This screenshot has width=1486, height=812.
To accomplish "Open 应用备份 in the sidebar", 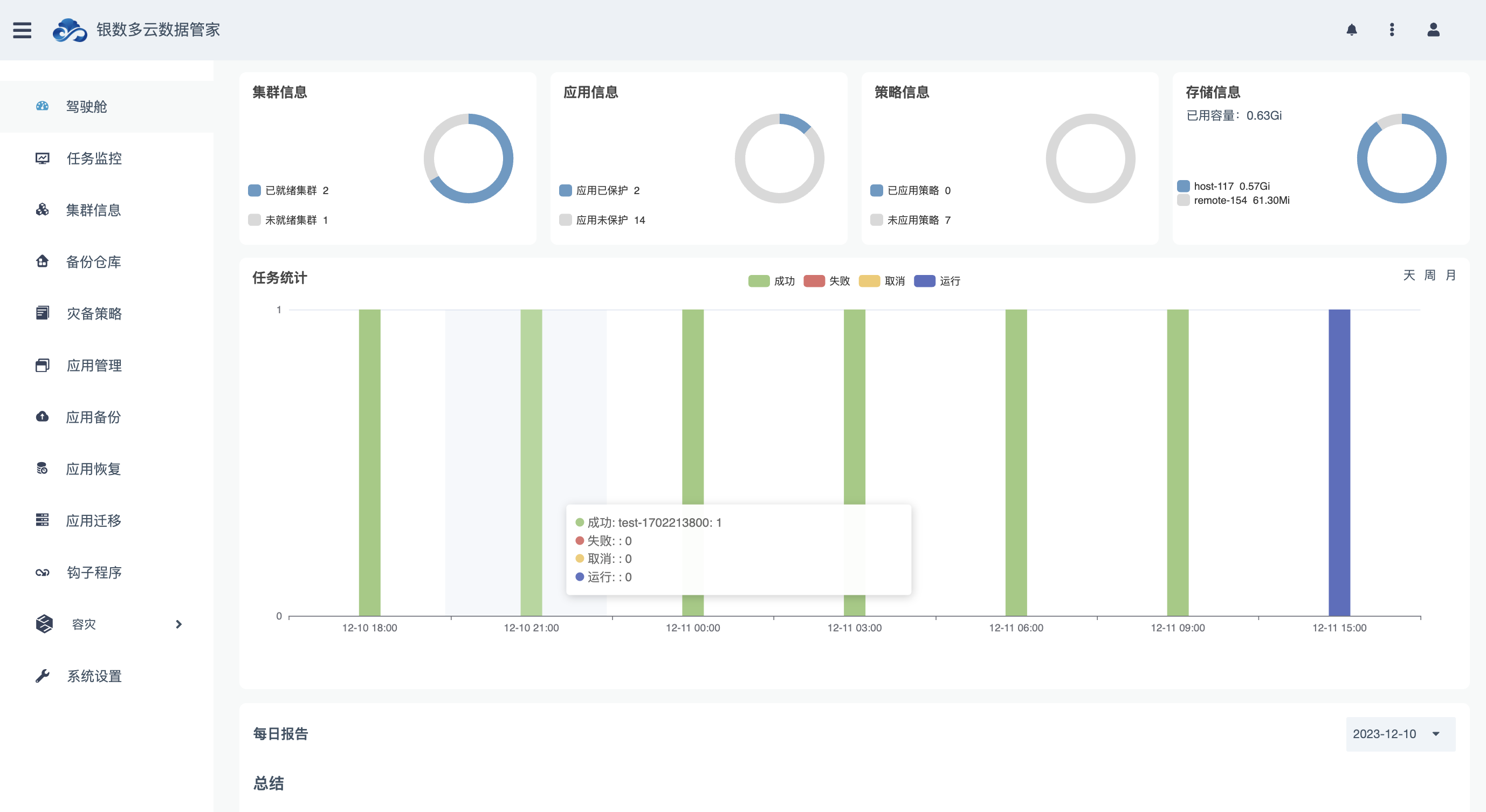I will point(107,417).
